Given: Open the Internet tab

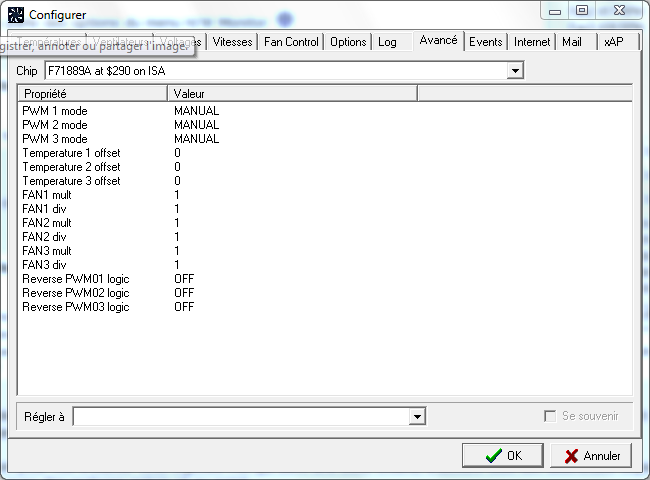Looking at the screenshot, I should point(532,42).
